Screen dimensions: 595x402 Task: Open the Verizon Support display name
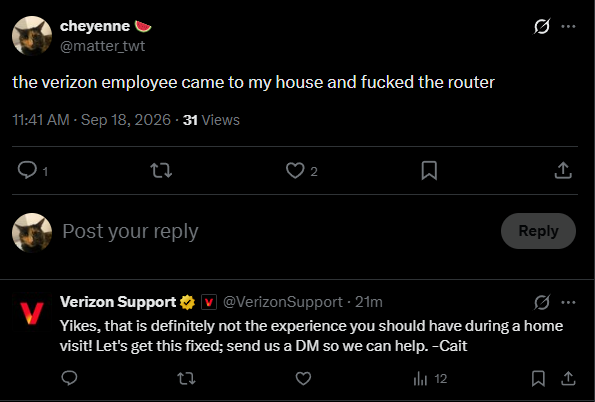point(118,302)
